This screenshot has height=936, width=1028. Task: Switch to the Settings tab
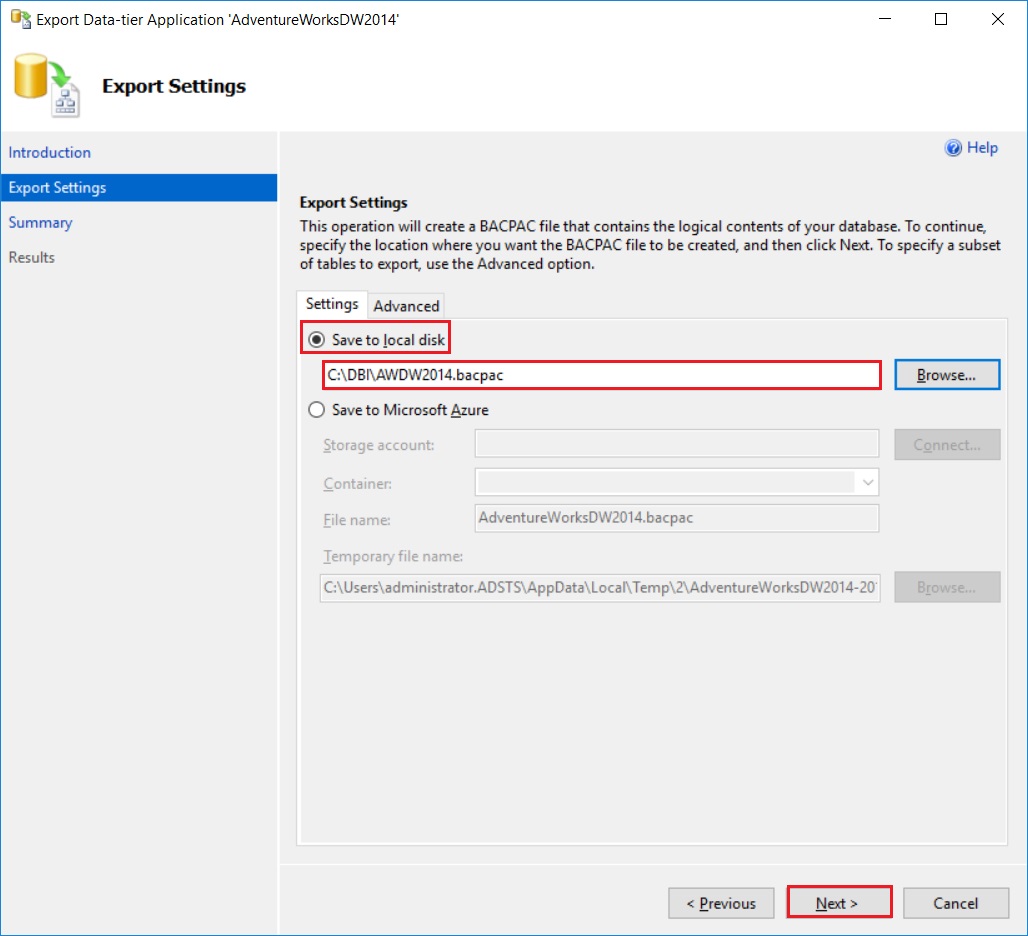332,304
